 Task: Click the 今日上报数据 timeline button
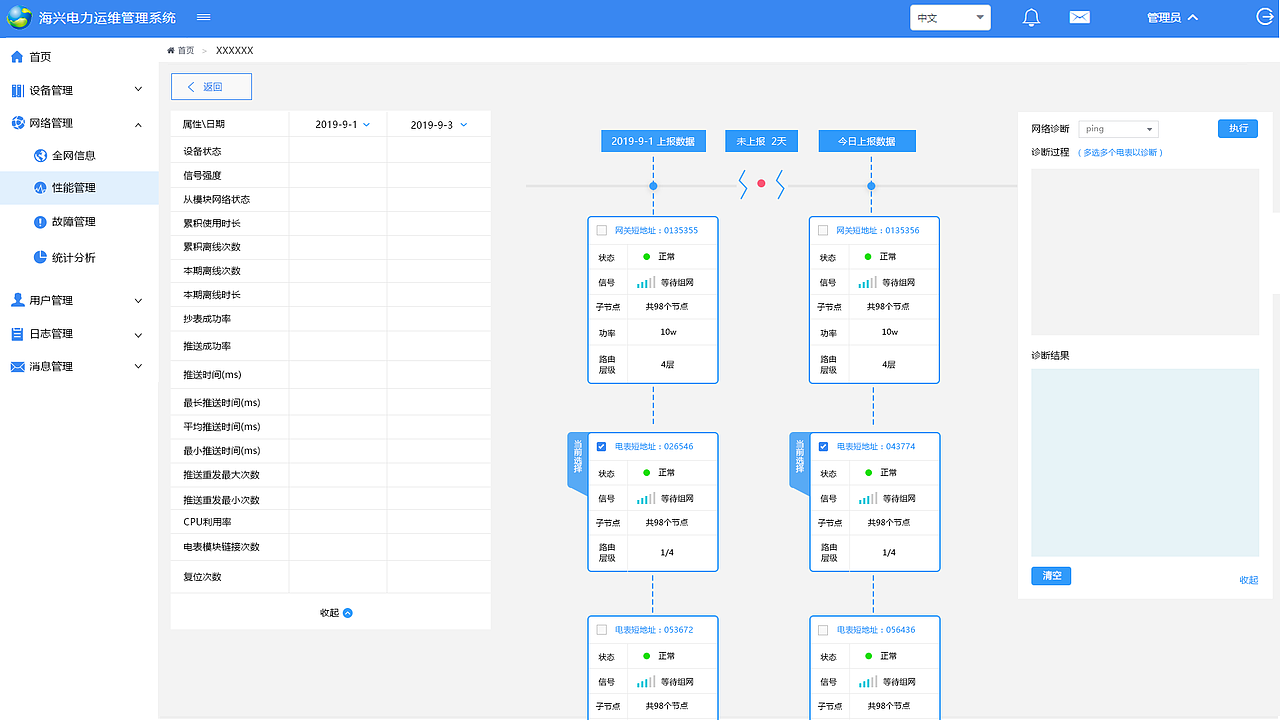point(867,142)
